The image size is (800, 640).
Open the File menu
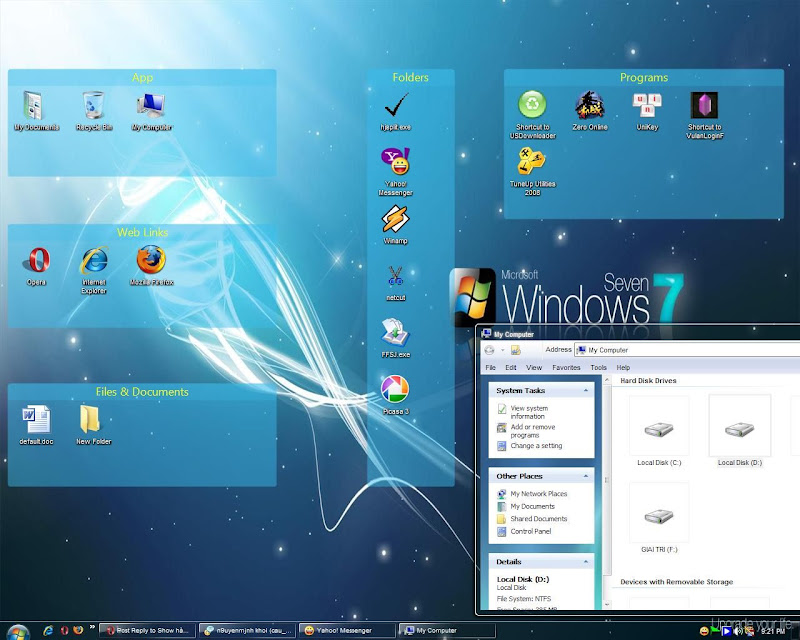tap(491, 367)
